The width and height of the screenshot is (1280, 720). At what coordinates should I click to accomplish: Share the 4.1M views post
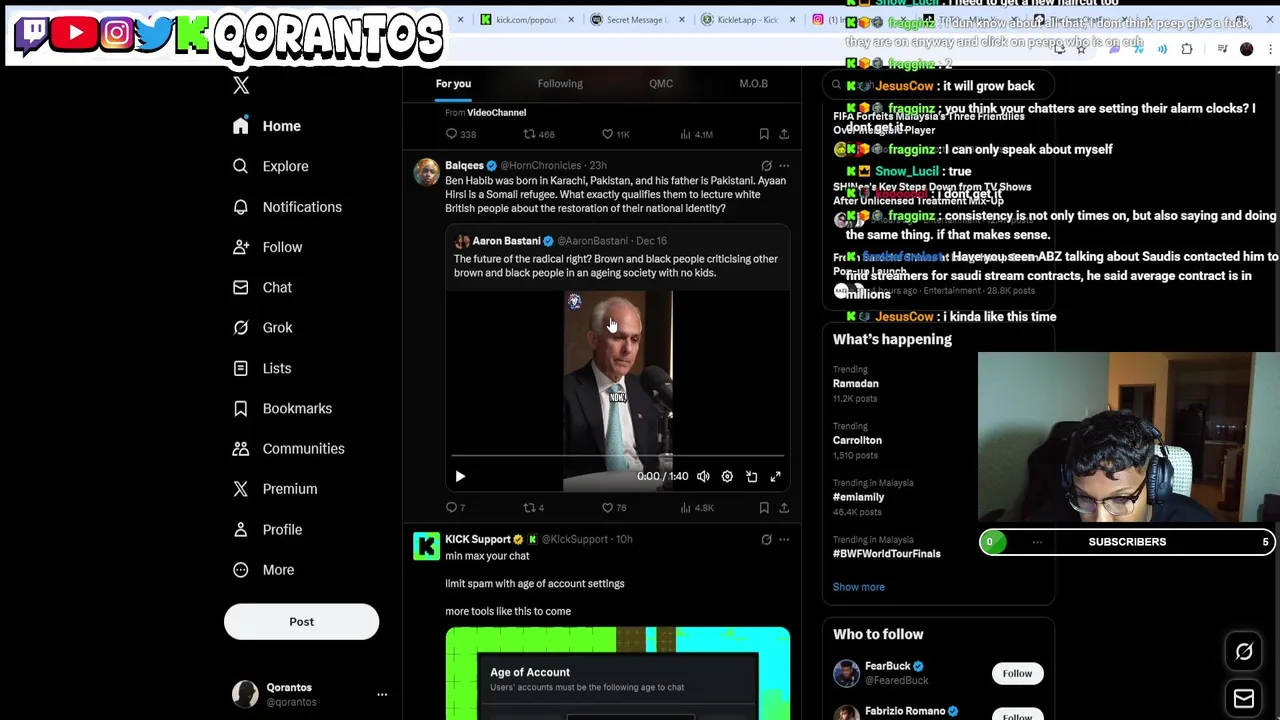784,134
